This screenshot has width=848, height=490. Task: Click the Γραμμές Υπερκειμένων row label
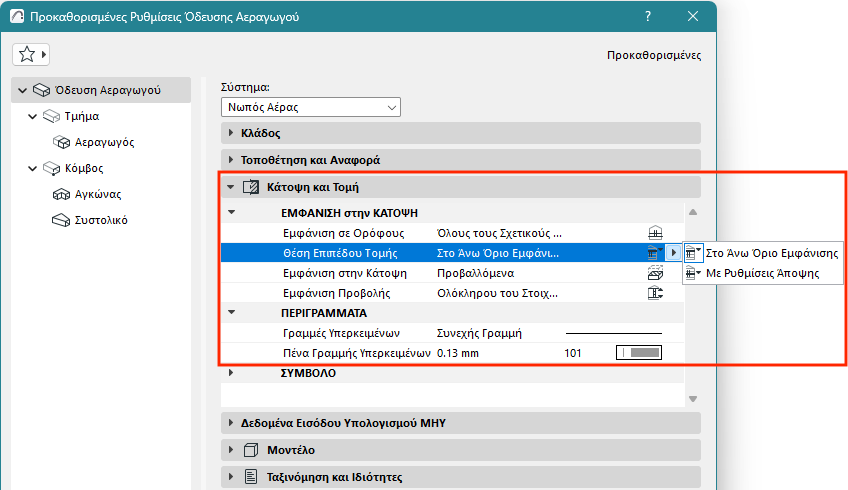coord(341,333)
